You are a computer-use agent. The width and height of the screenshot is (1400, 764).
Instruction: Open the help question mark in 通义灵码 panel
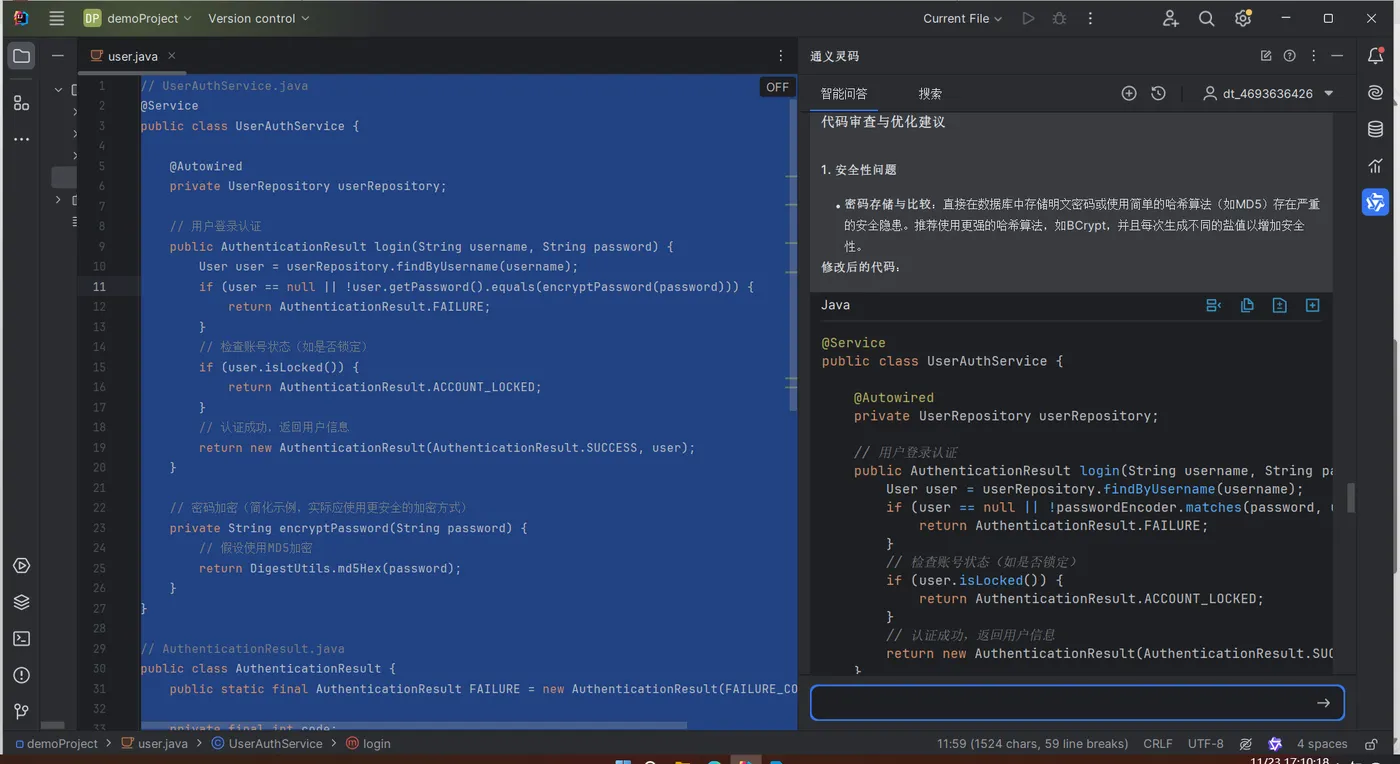click(x=1290, y=56)
